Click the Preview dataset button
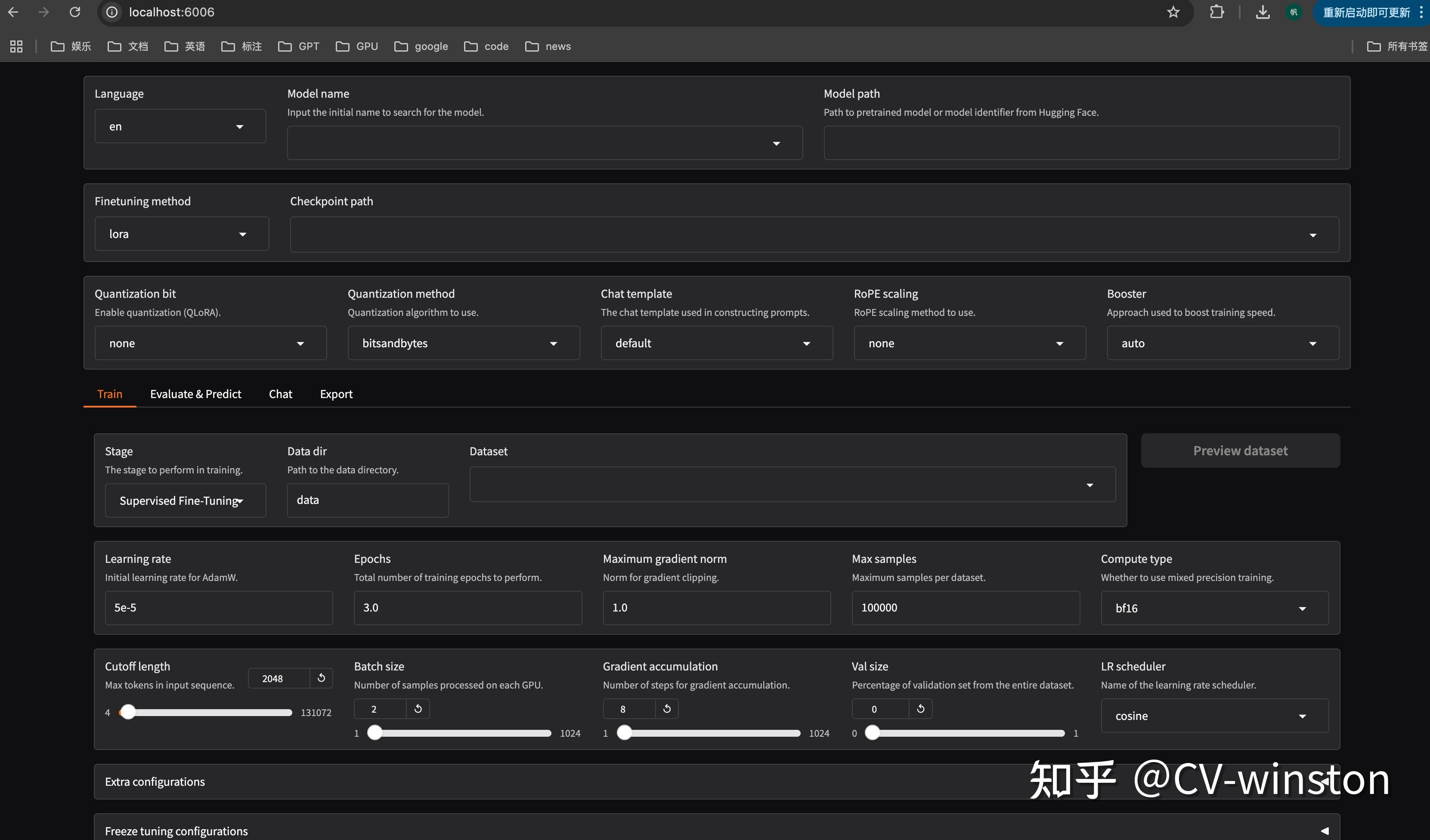 tap(1240, 451)
